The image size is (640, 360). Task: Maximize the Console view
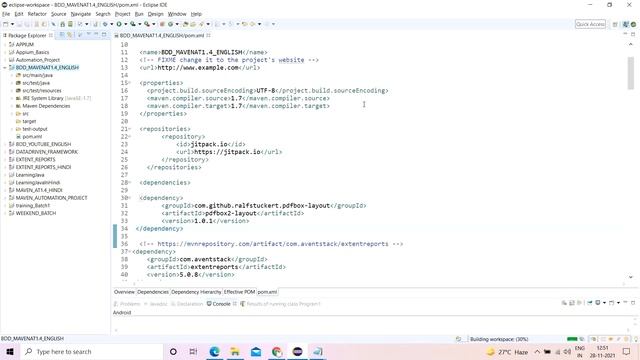(633, 303)
